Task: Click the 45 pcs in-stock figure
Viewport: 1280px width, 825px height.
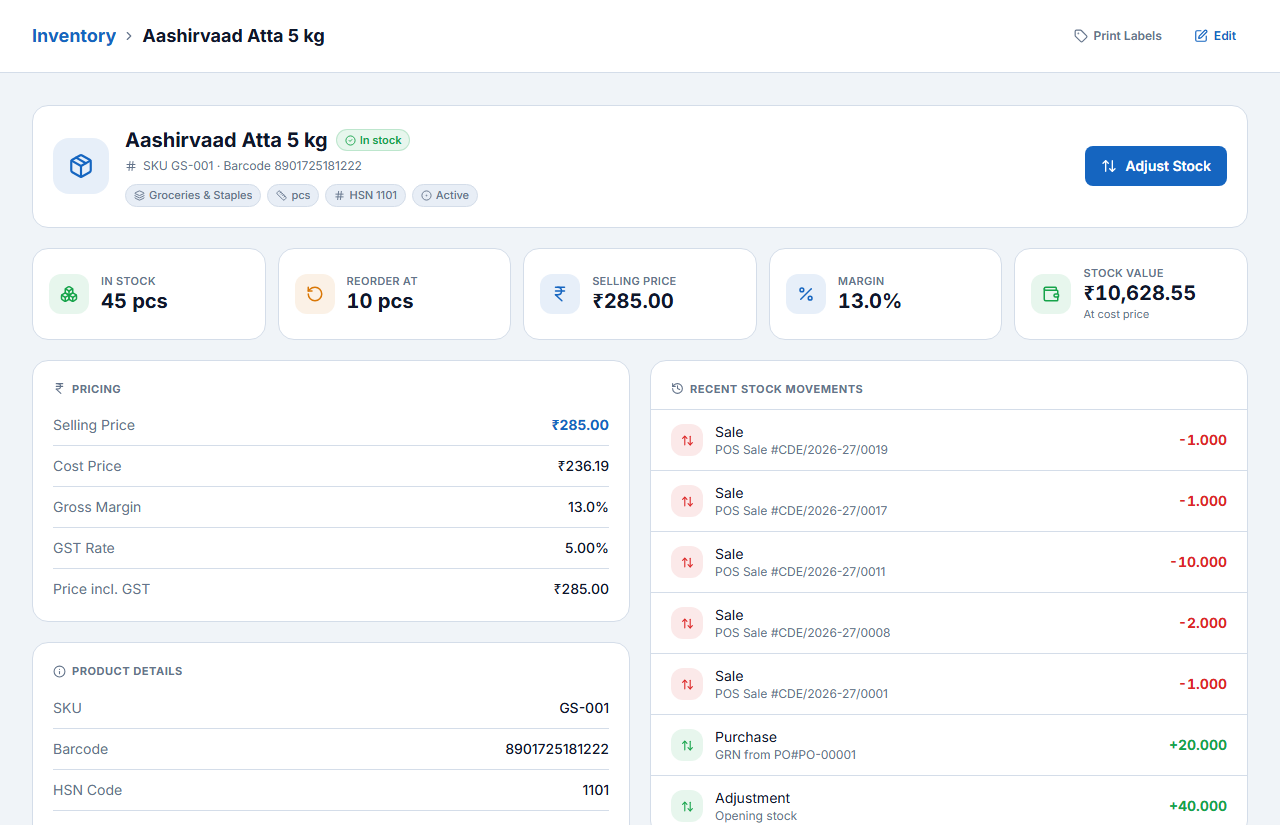Action: [x=134, y=301]
